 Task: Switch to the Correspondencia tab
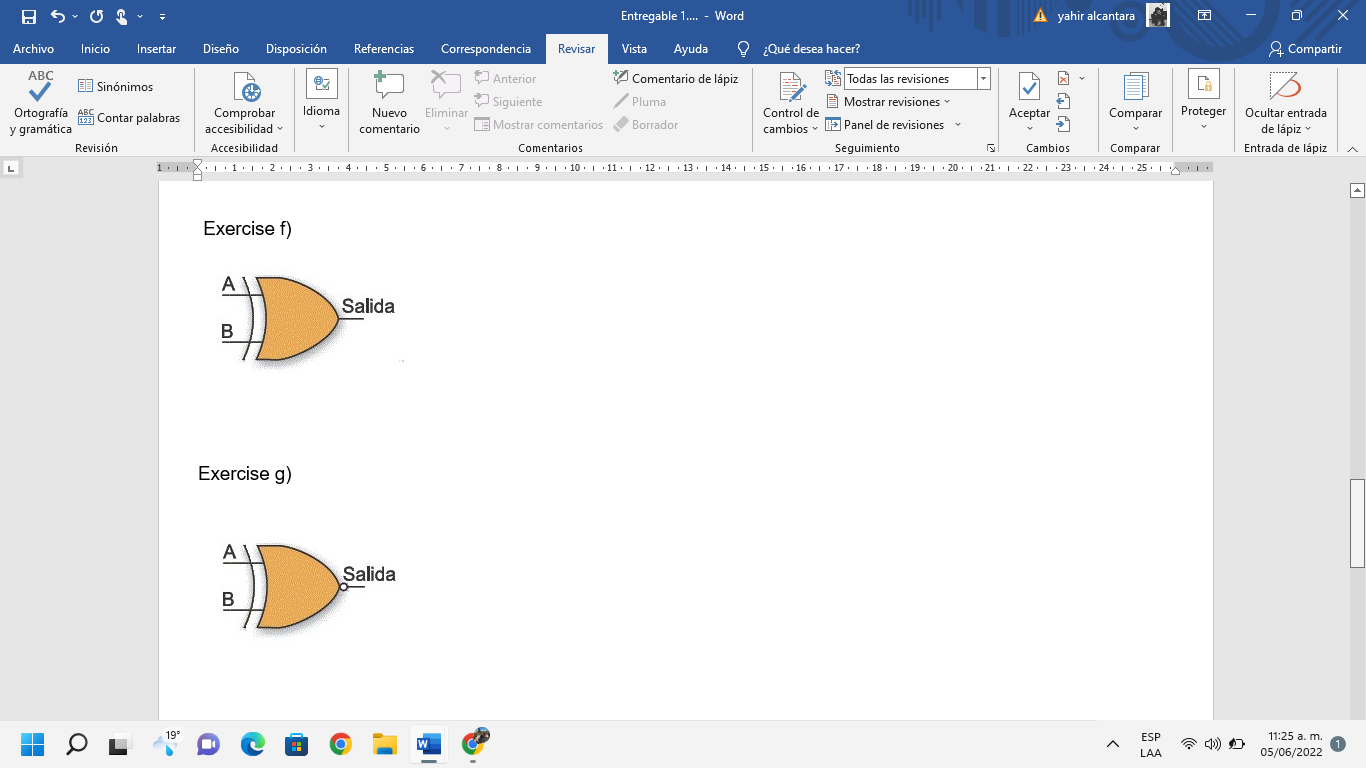coord(486,49)
